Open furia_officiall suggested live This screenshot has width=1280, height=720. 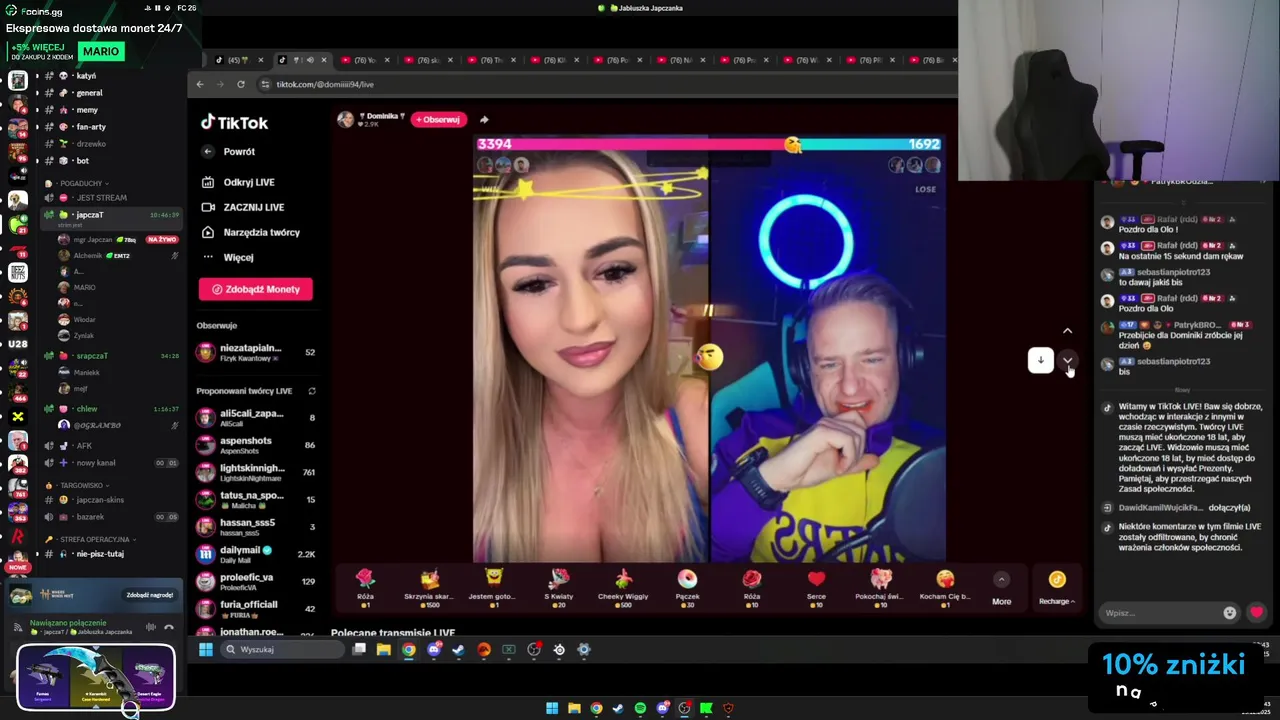coord(256,608)
